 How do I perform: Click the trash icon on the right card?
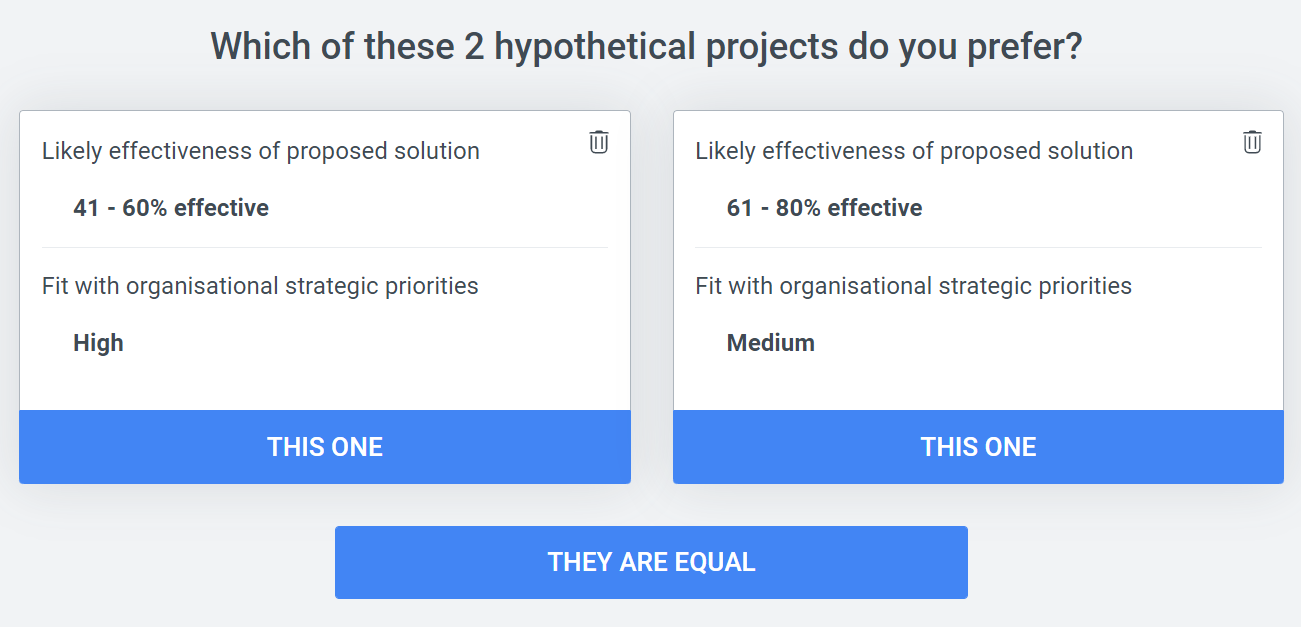1252,142
